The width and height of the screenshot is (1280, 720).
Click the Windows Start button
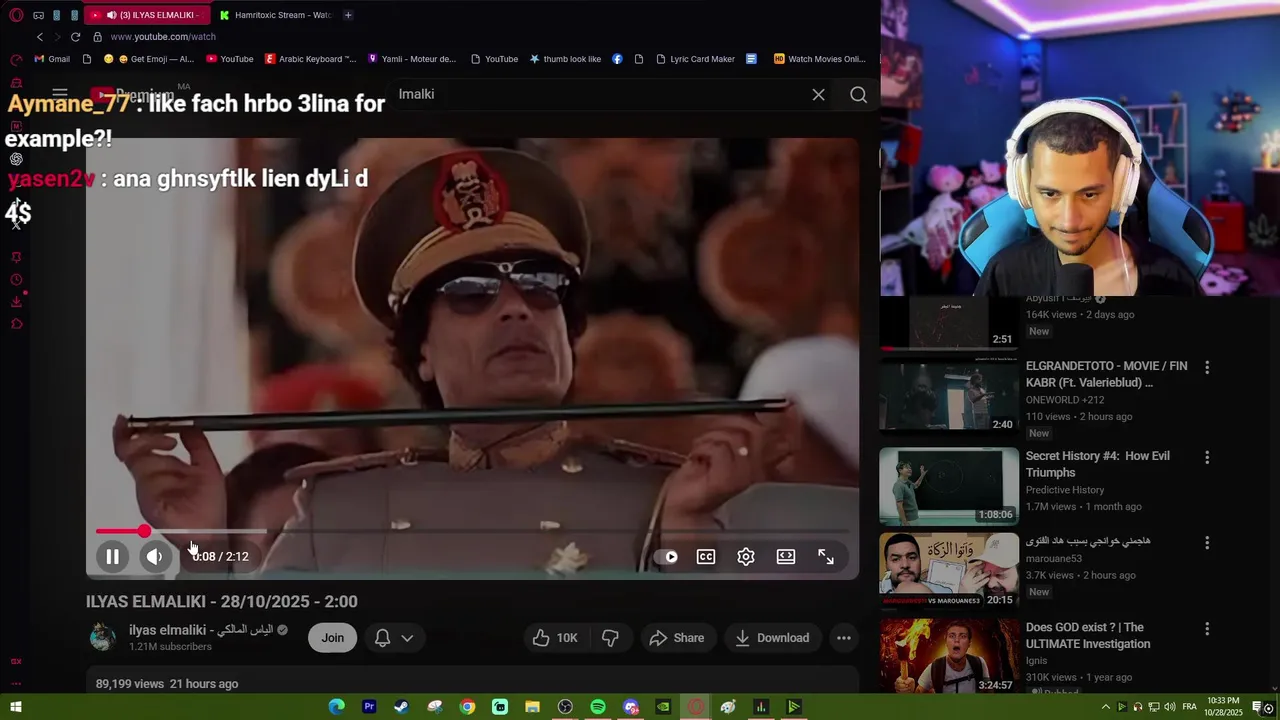click(16, 707)
